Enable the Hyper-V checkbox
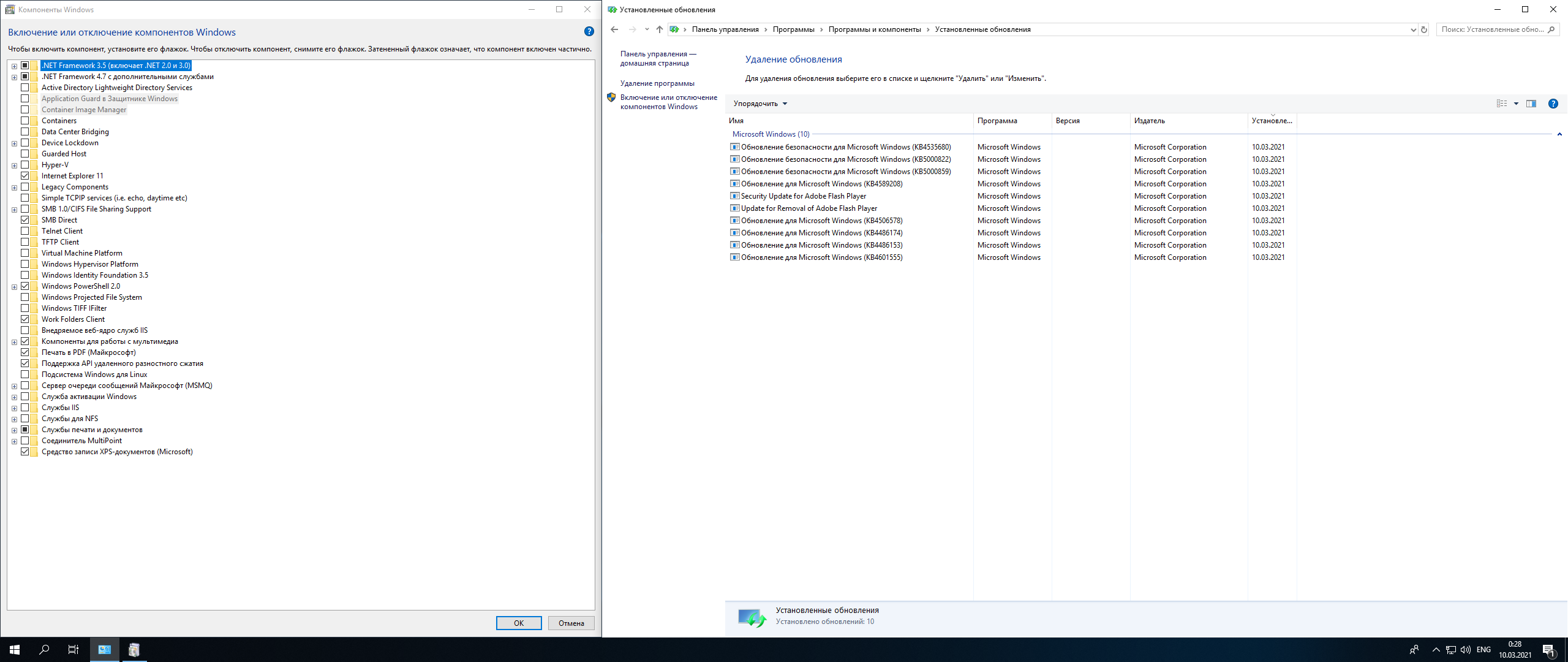The width and height of the screenshot is (1568, 662). tap(25, 165)
